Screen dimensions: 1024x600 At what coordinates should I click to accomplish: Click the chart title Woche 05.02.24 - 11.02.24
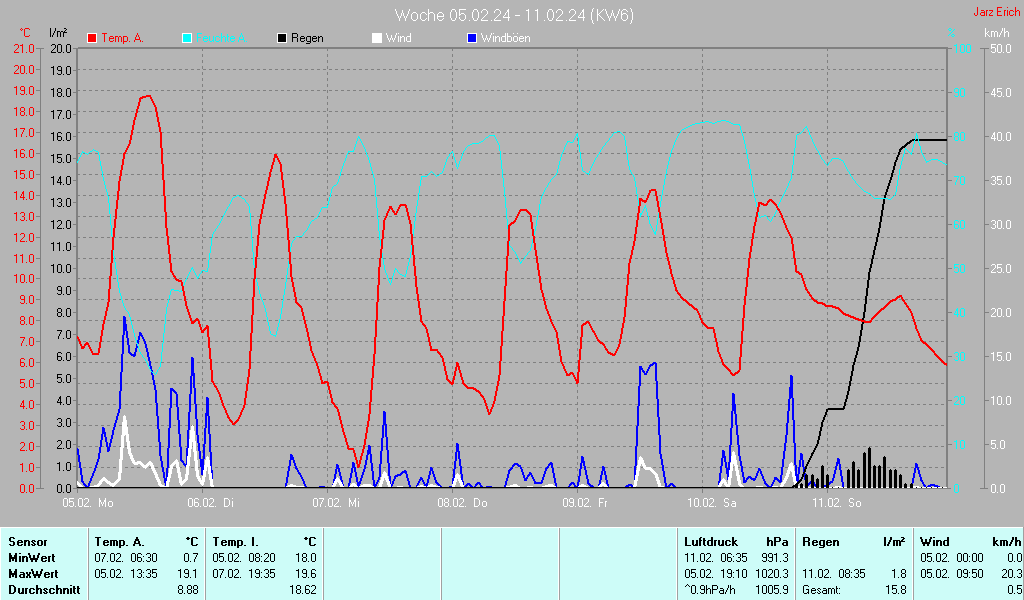tap(514, 15)
